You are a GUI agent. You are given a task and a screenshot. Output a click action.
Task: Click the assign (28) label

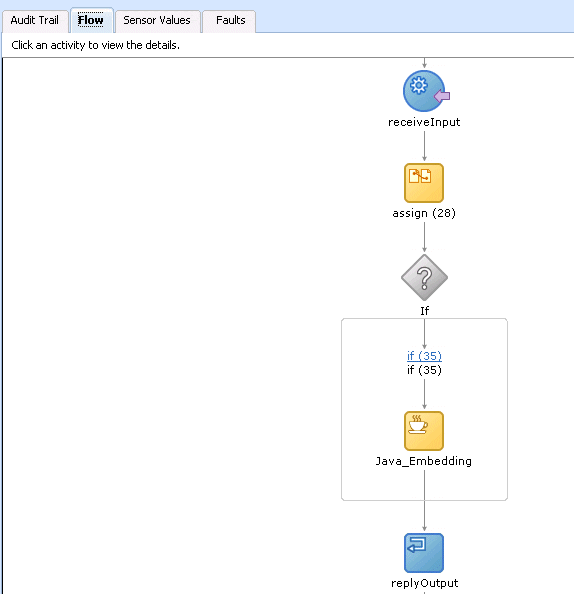tap(424, 213)
